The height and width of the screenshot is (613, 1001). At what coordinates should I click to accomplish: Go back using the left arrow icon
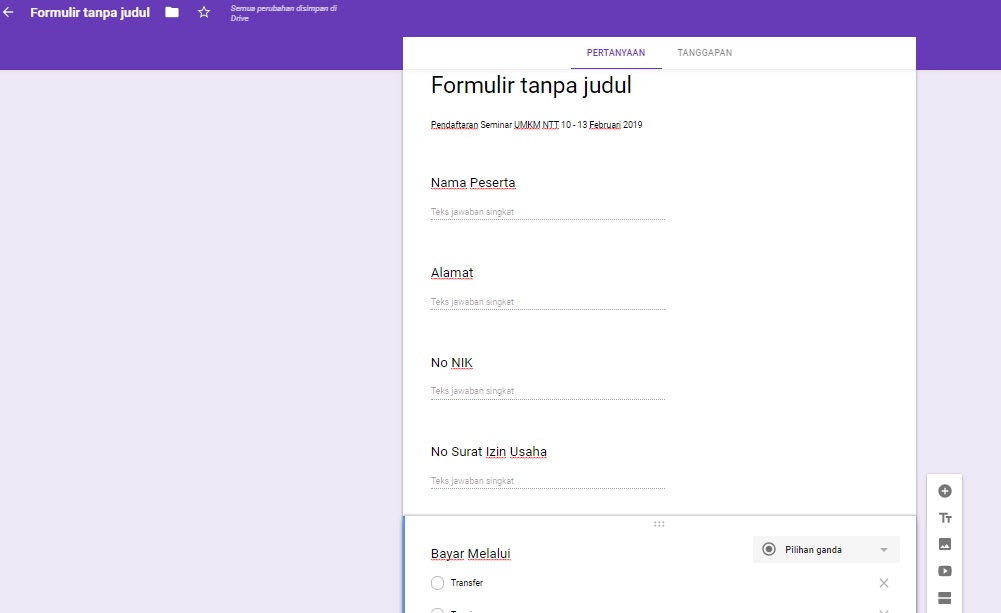point(11,13)
